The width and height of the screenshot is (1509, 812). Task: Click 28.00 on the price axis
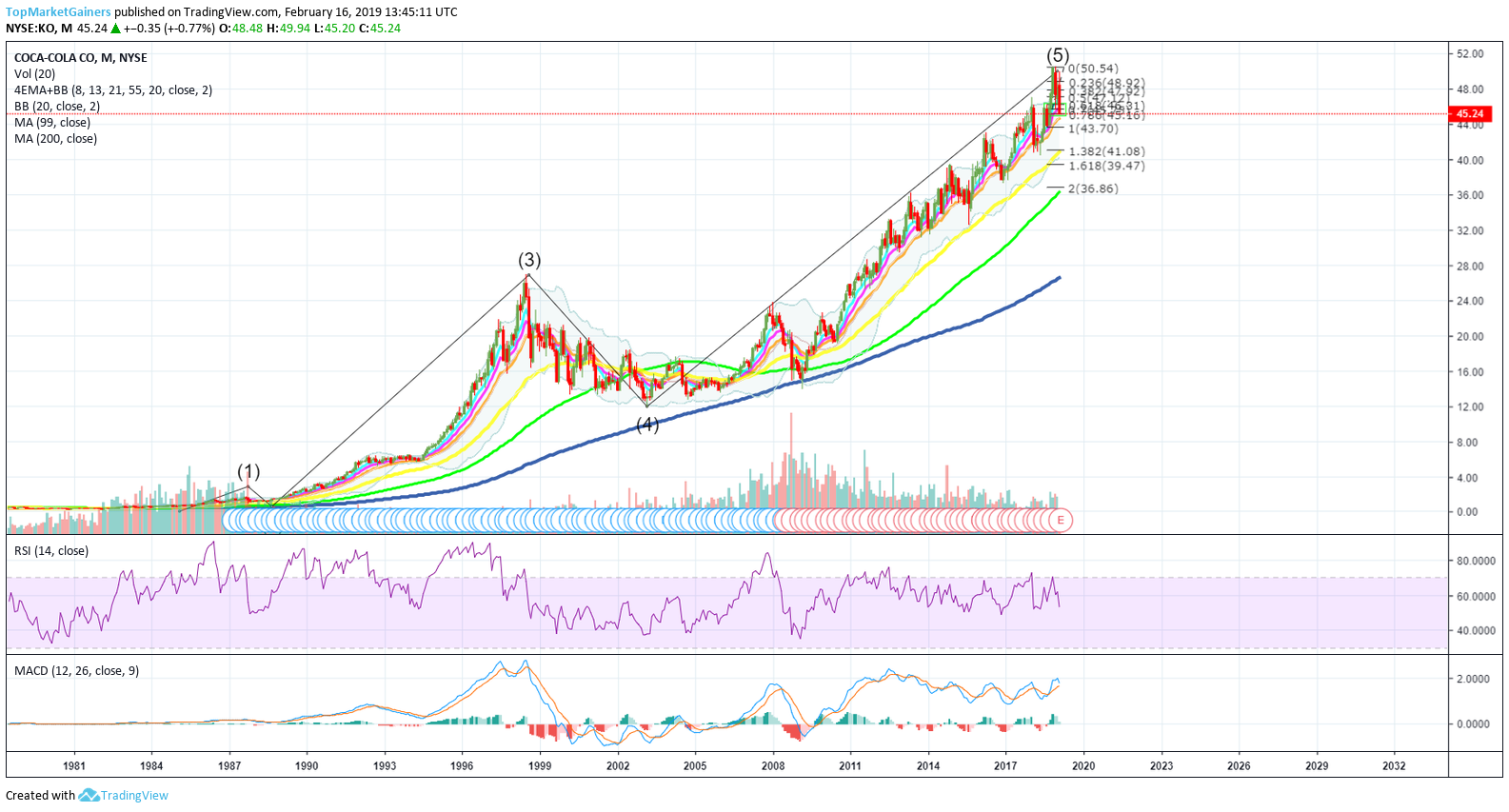(x=1470, y=267)
